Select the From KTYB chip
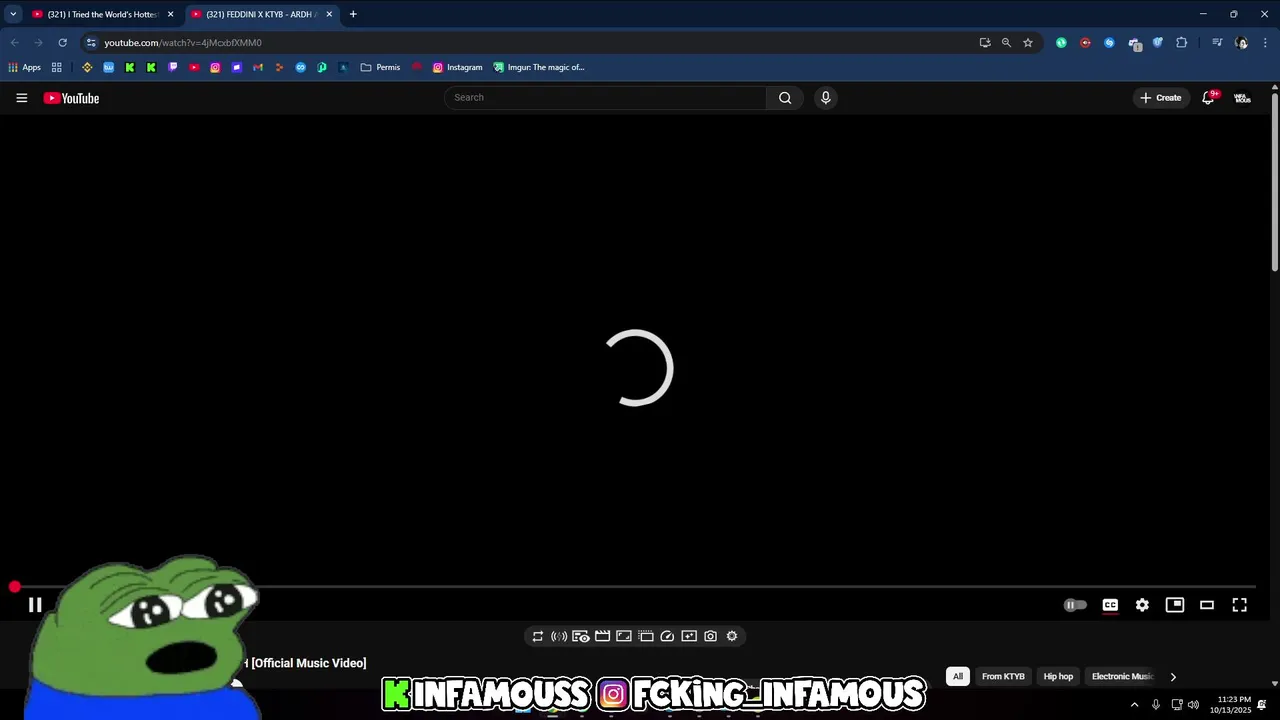 pos(1003,676)
